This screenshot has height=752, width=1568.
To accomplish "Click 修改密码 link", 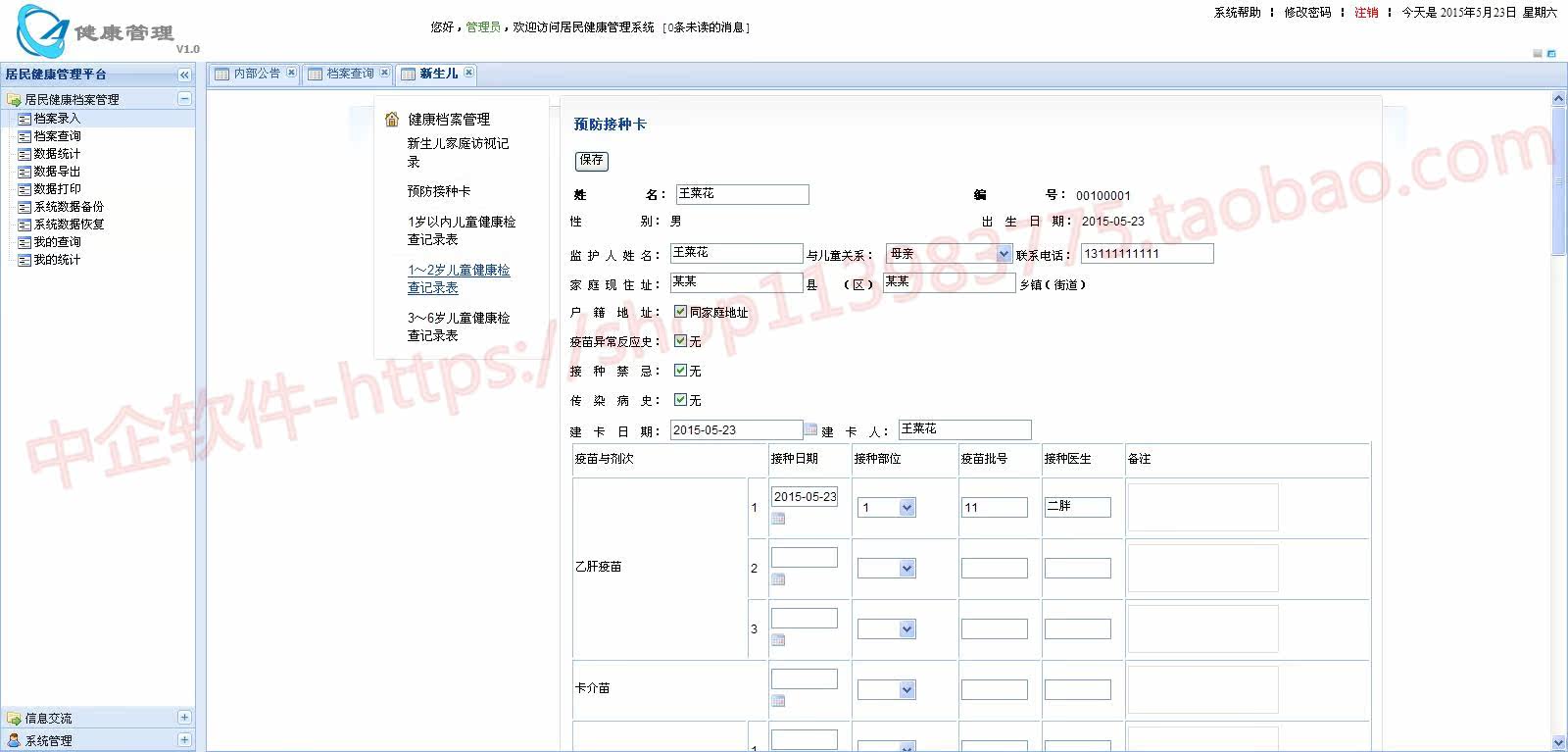I will point(1307,13).
